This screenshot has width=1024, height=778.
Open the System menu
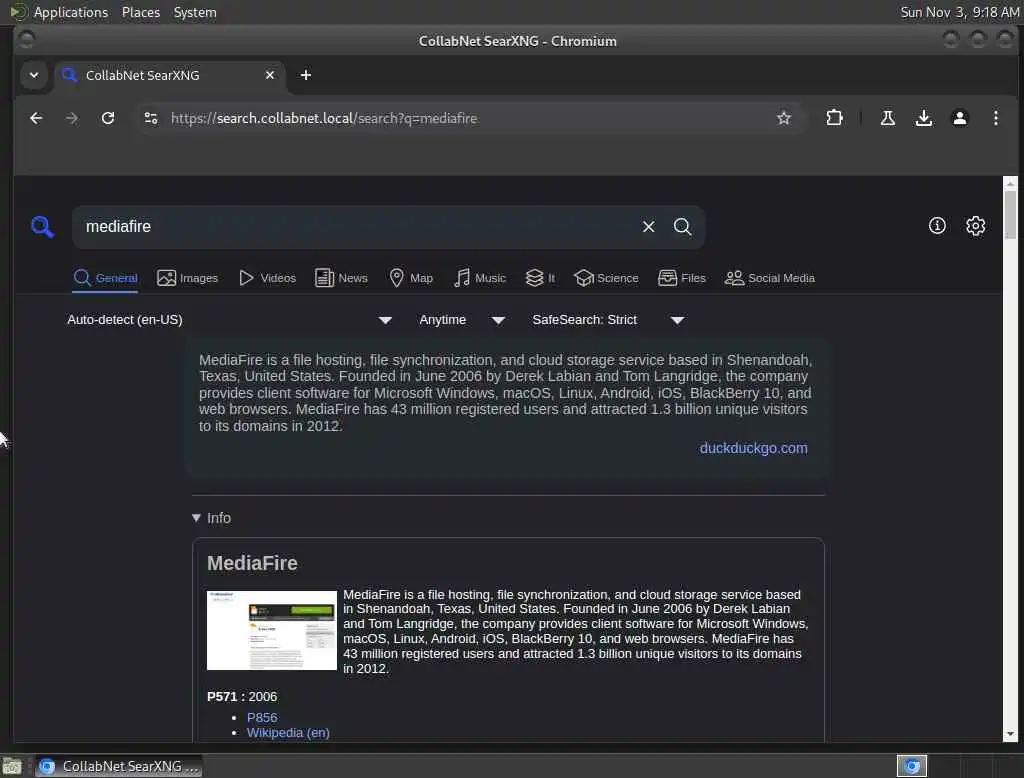coord(195,12)
